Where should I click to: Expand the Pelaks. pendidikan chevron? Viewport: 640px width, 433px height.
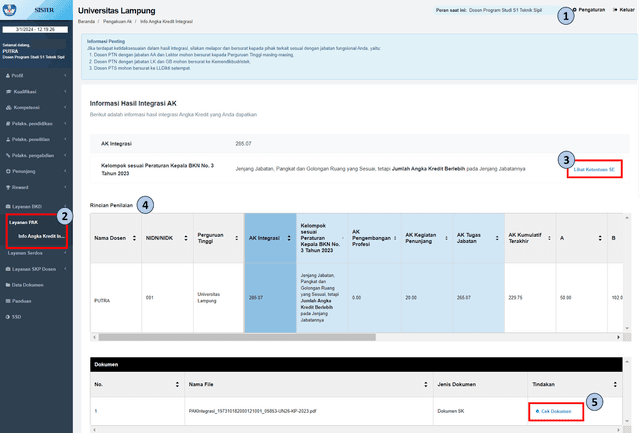(x=65, y=123)
